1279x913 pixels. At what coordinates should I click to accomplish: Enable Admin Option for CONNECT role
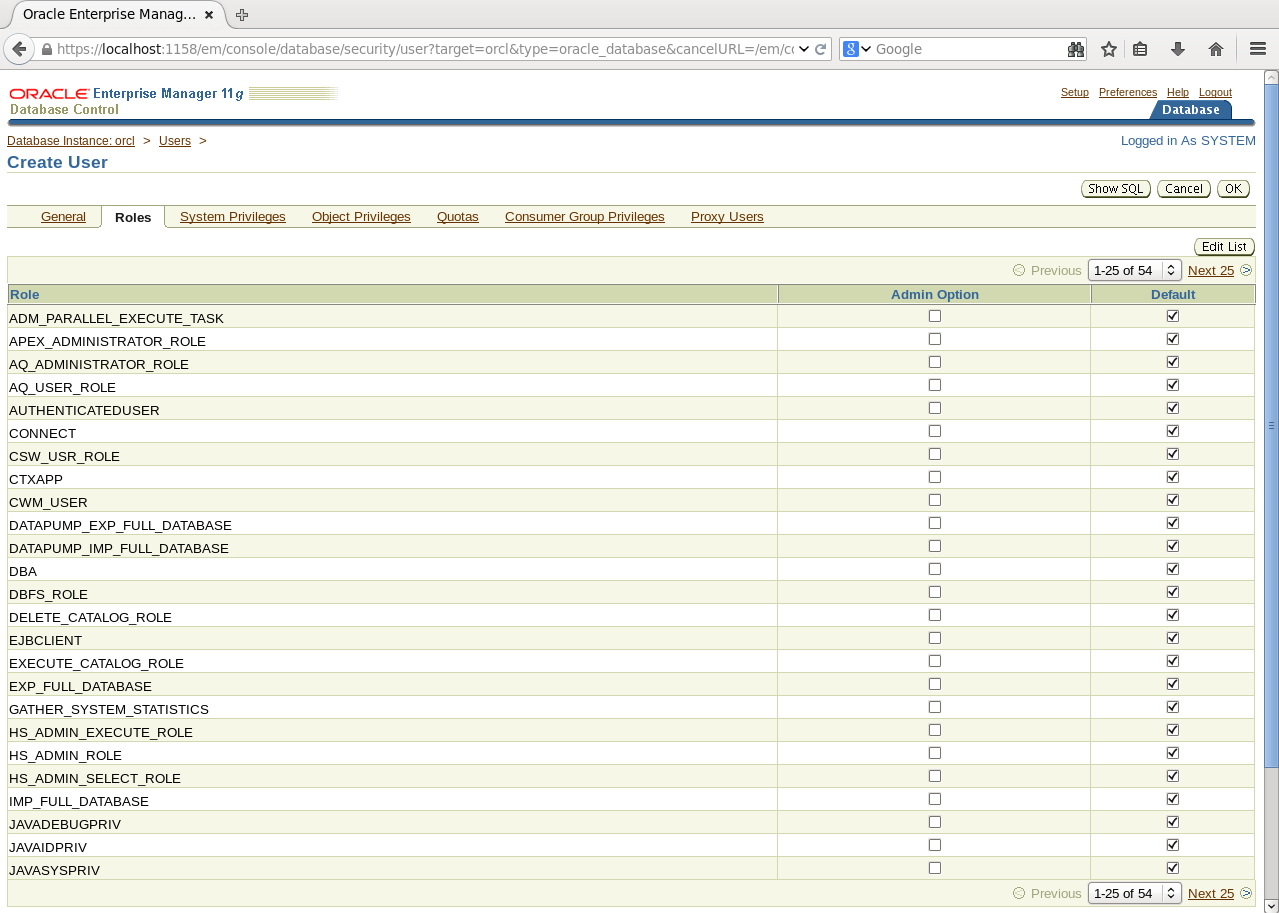[x=935, y=431]
